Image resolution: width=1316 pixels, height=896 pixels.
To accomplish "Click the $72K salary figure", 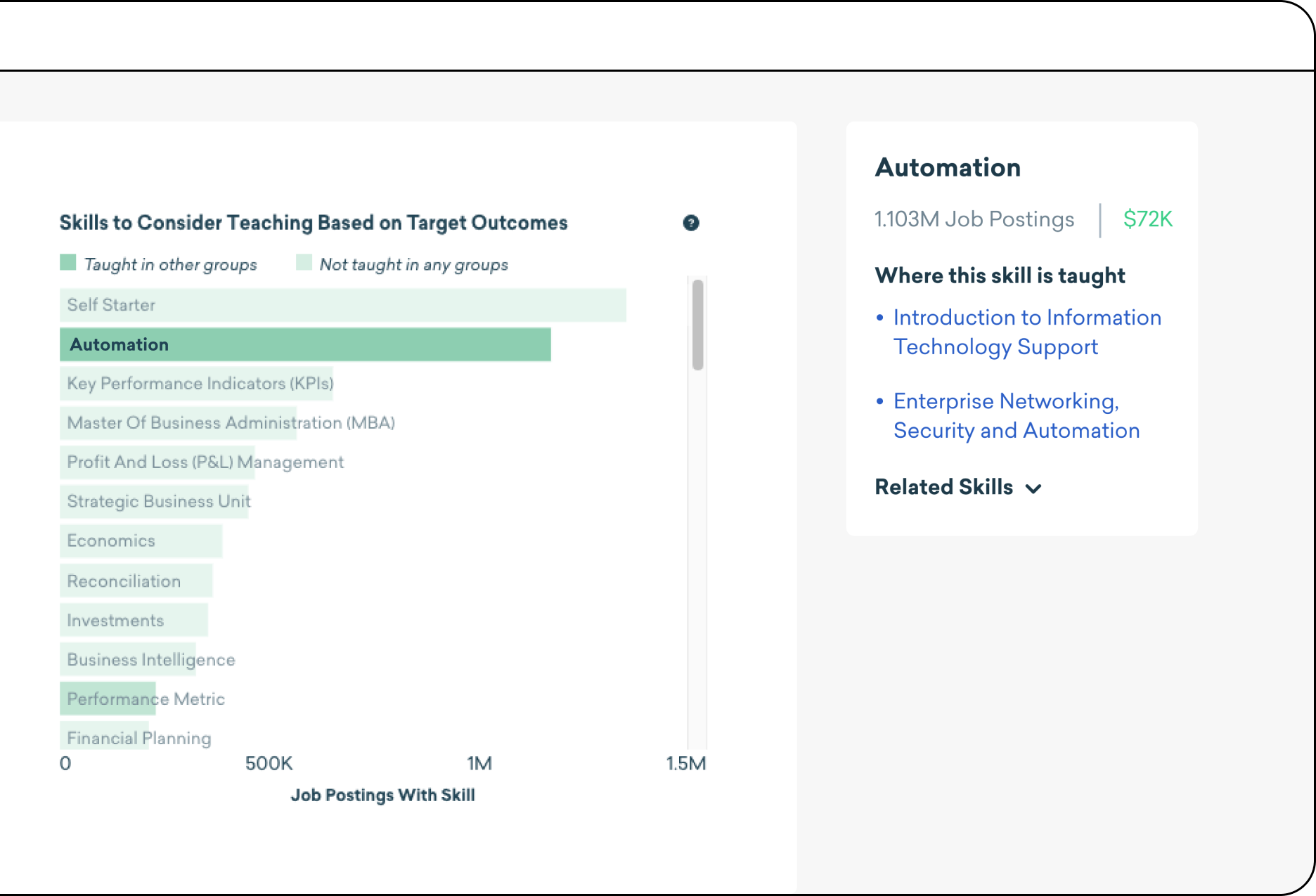I will 1147,219.
